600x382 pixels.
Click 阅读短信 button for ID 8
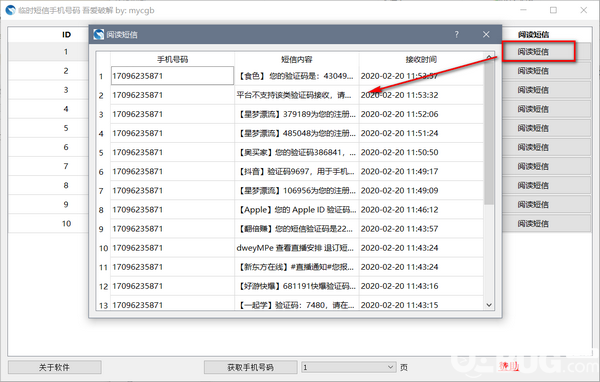(x=546, y=186)
